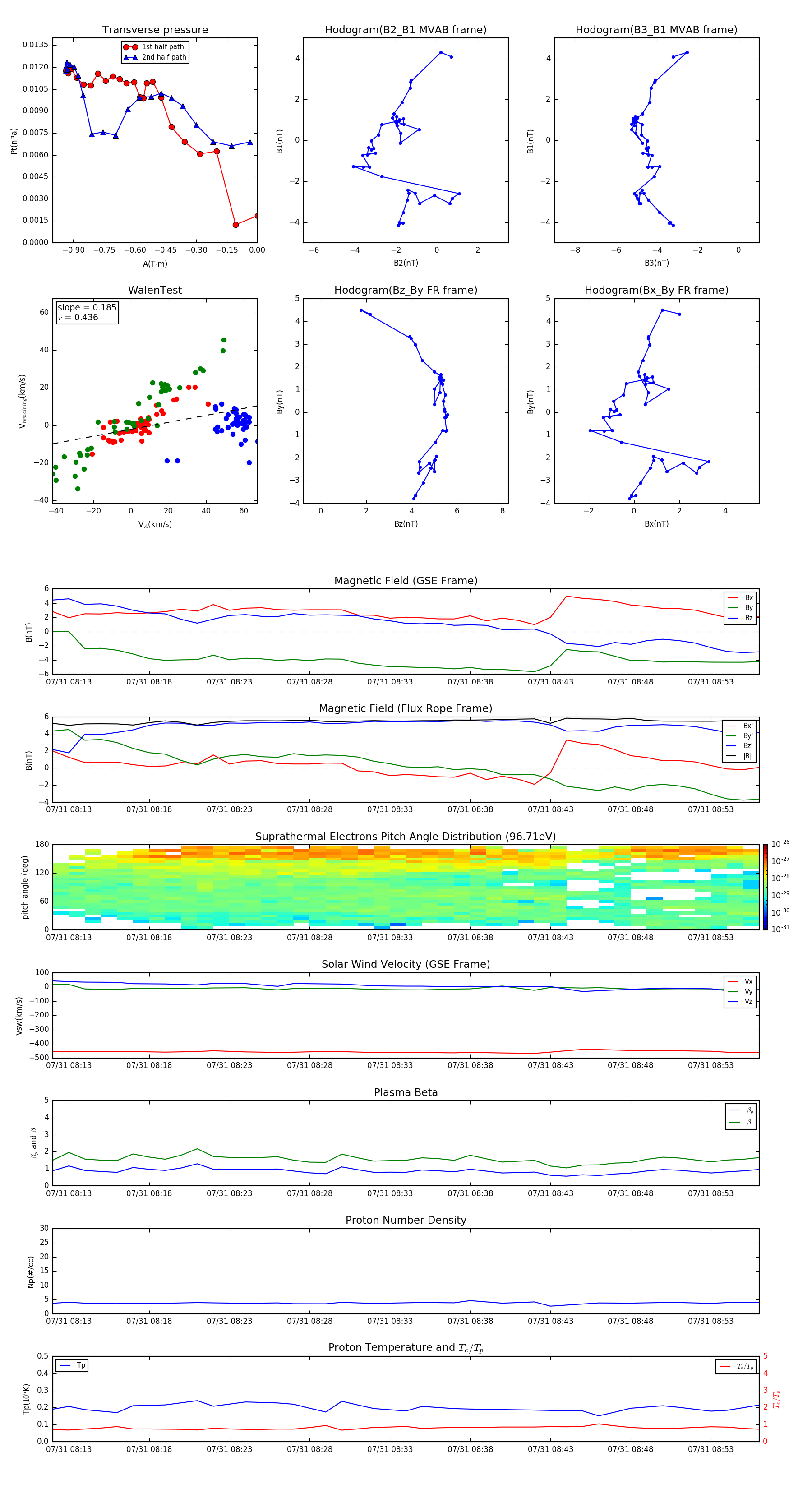The width and height of the screenshot is (812, 1489).
Task: Click the "V_A(km/s)" x-axis label
Action: [x=155, y=525]
